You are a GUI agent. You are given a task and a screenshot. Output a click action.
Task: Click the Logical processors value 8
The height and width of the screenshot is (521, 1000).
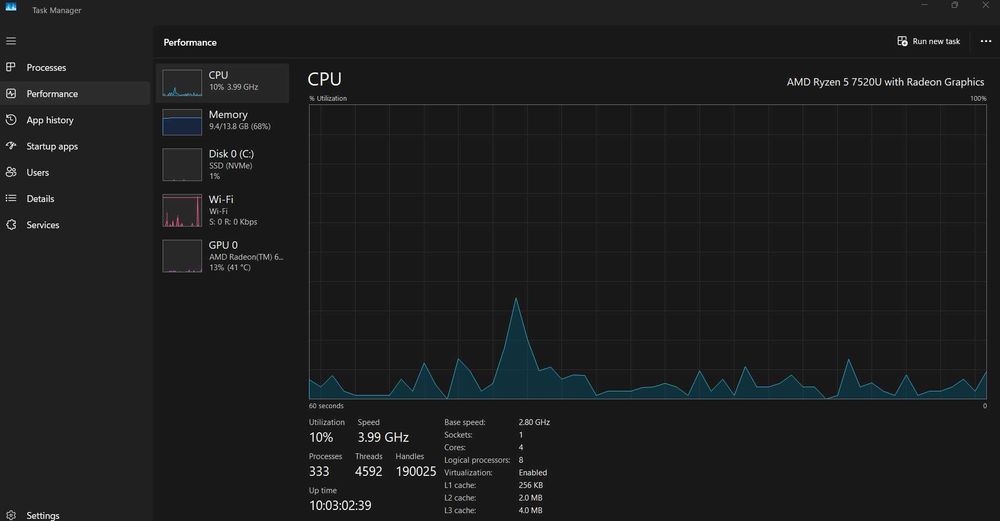point(520,460)
